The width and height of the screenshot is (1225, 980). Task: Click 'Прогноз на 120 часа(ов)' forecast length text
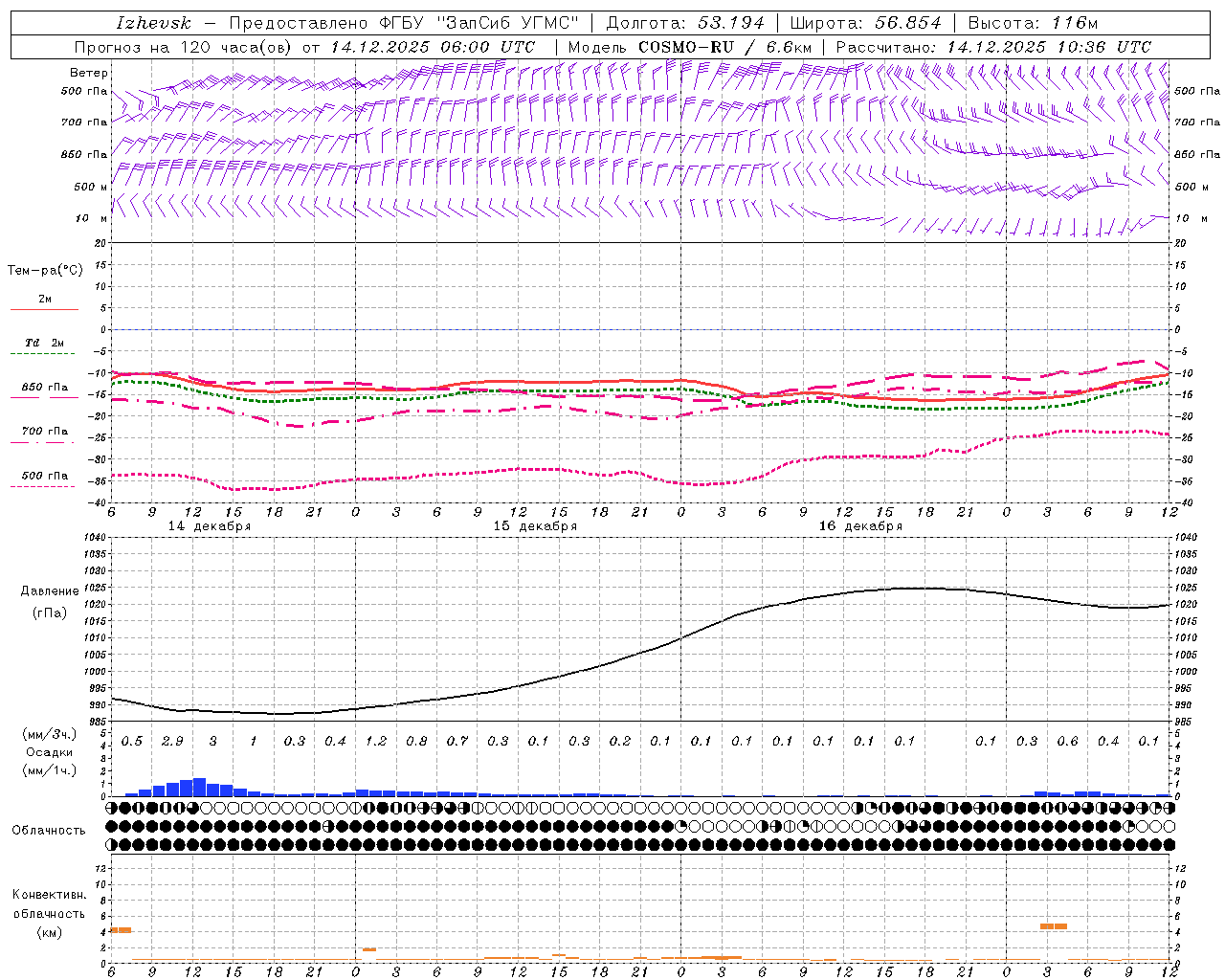point(184,47)
